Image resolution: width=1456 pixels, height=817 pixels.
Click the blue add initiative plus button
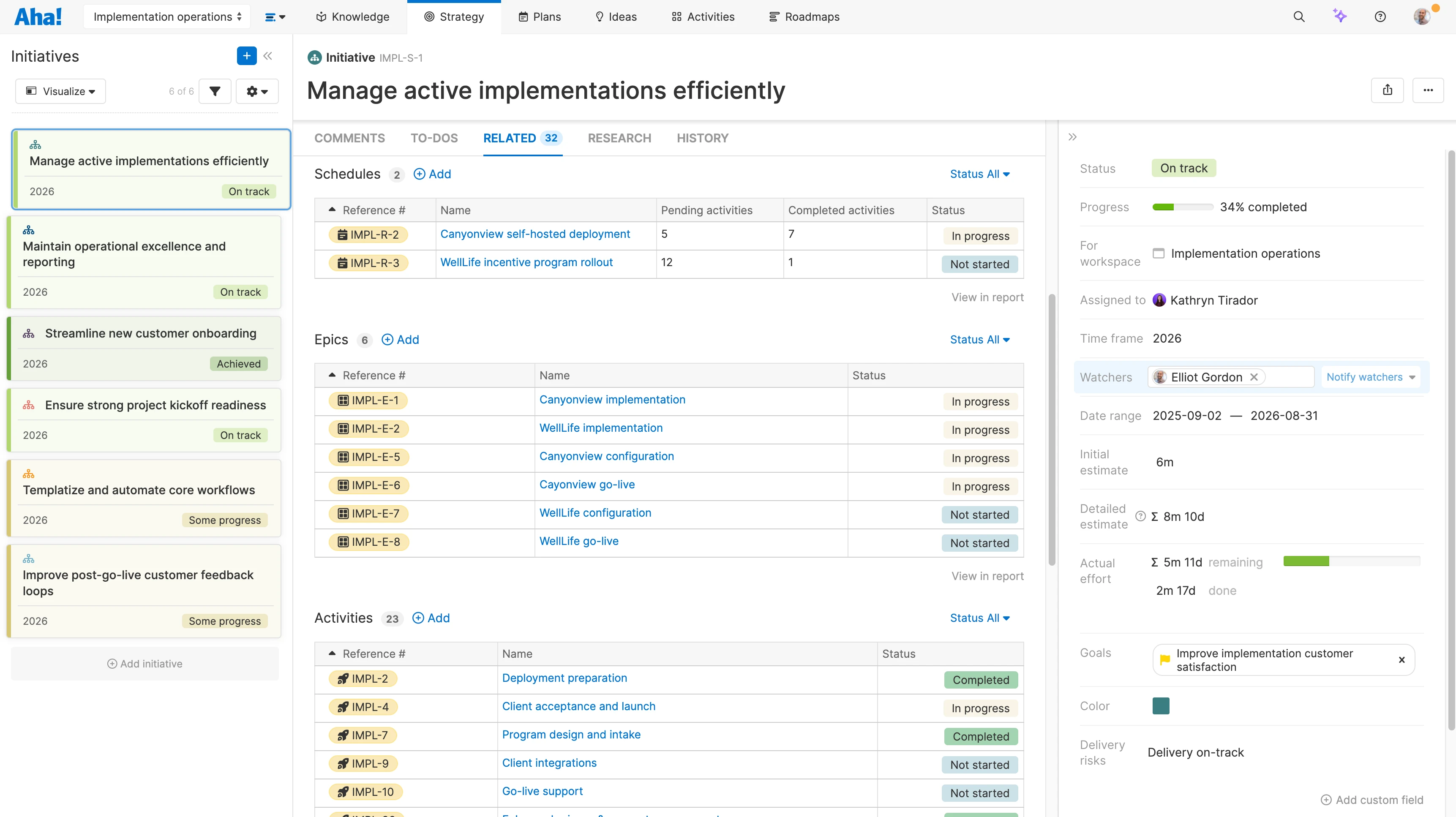tap(246, 55)
